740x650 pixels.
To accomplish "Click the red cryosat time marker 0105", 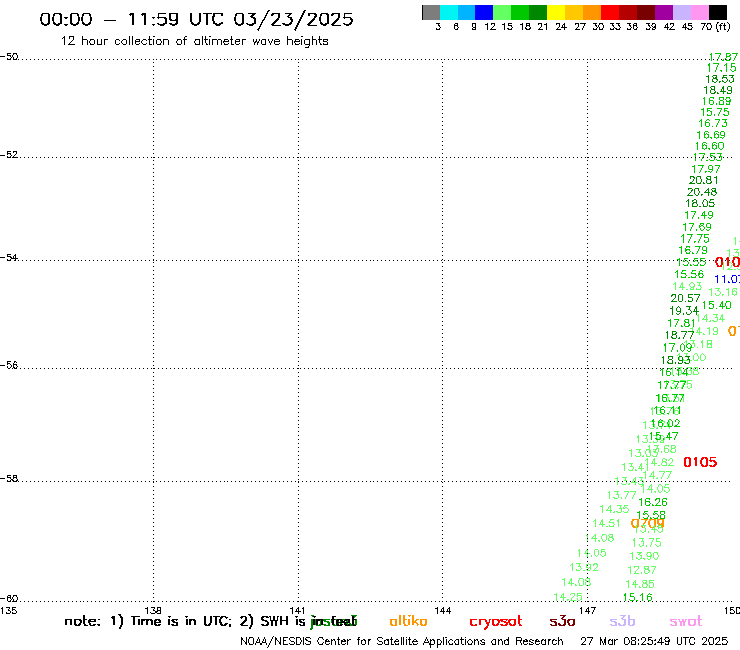I will click(x=700, y=462).
